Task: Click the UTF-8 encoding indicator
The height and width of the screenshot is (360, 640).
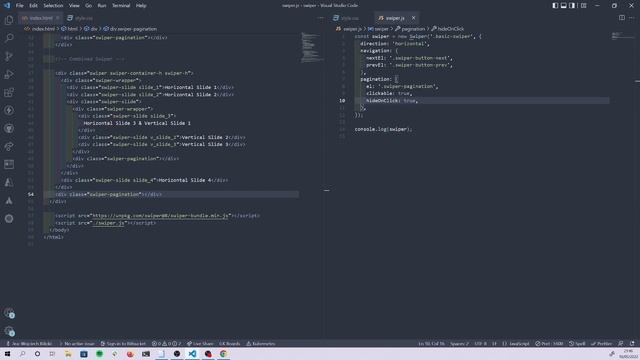Action: [x=480, y=344]
